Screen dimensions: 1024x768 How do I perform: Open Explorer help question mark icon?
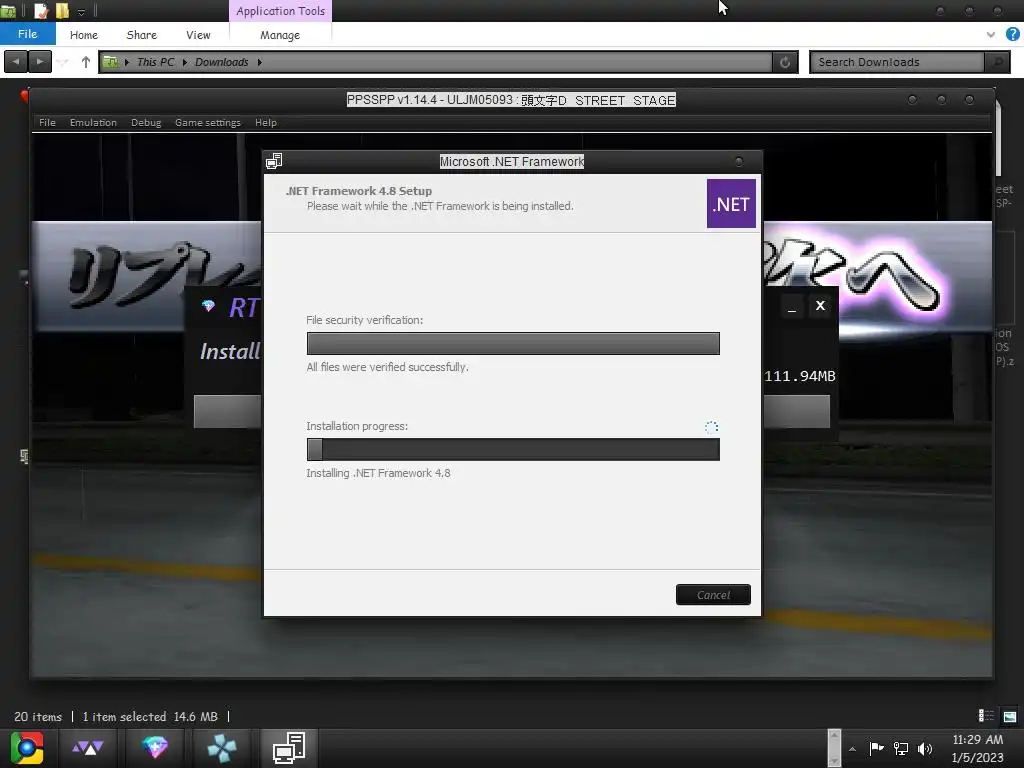[x=1012, y=34]
